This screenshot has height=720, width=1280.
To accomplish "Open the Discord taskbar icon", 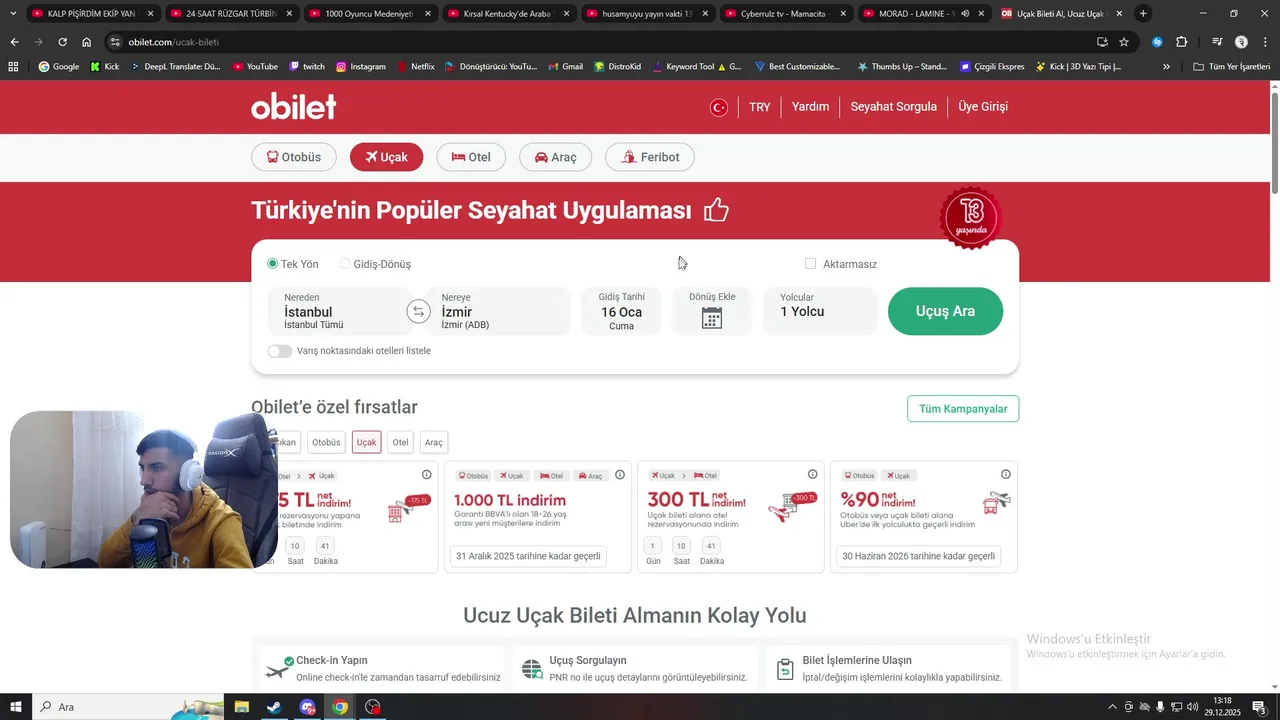I will point(307,707).
